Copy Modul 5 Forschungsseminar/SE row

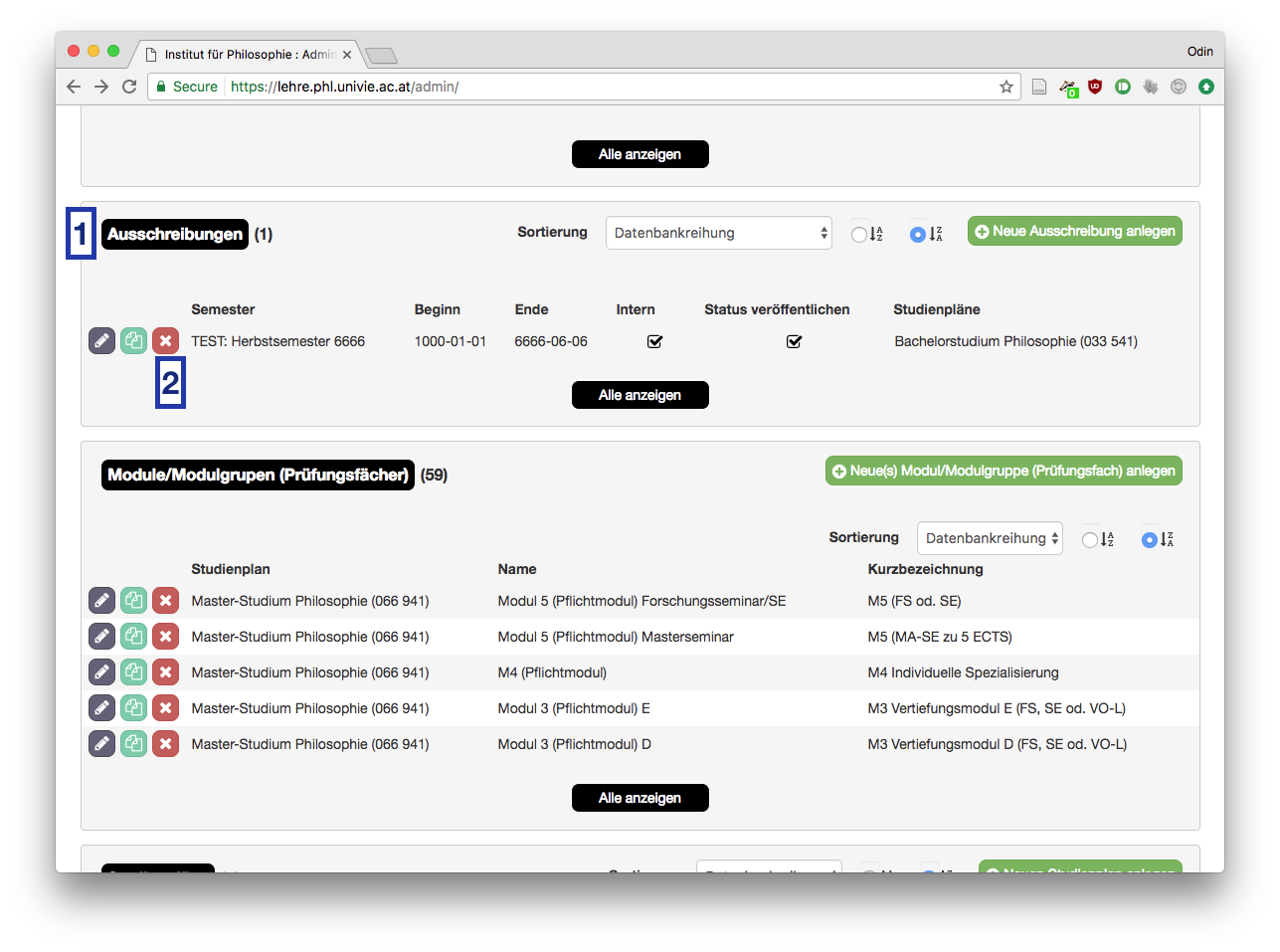click(134, 601)
